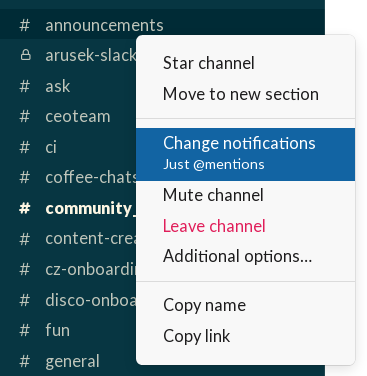The width and height of the screenshot is (367, 376).
Task: Click Leave channel in red
Action: [x=245, y=226]
